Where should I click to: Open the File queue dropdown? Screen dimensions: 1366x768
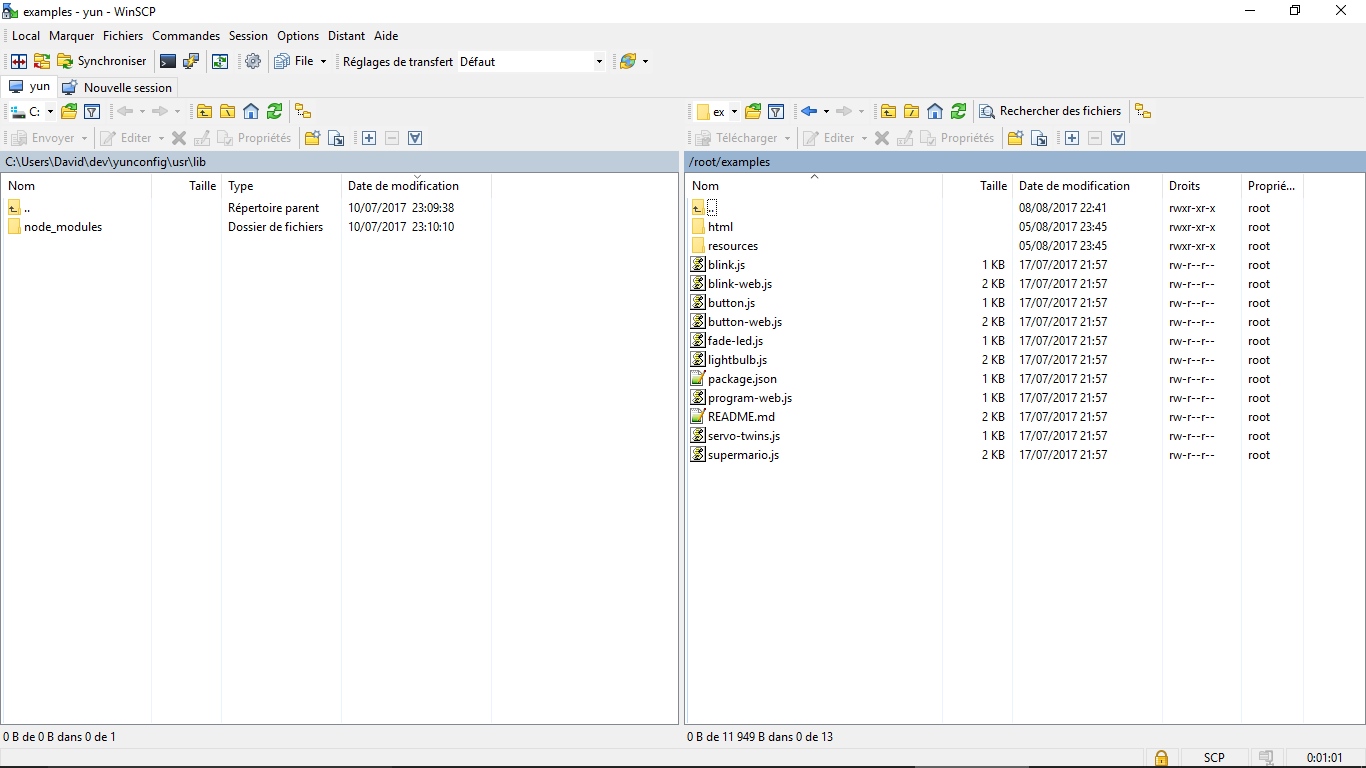301,61
